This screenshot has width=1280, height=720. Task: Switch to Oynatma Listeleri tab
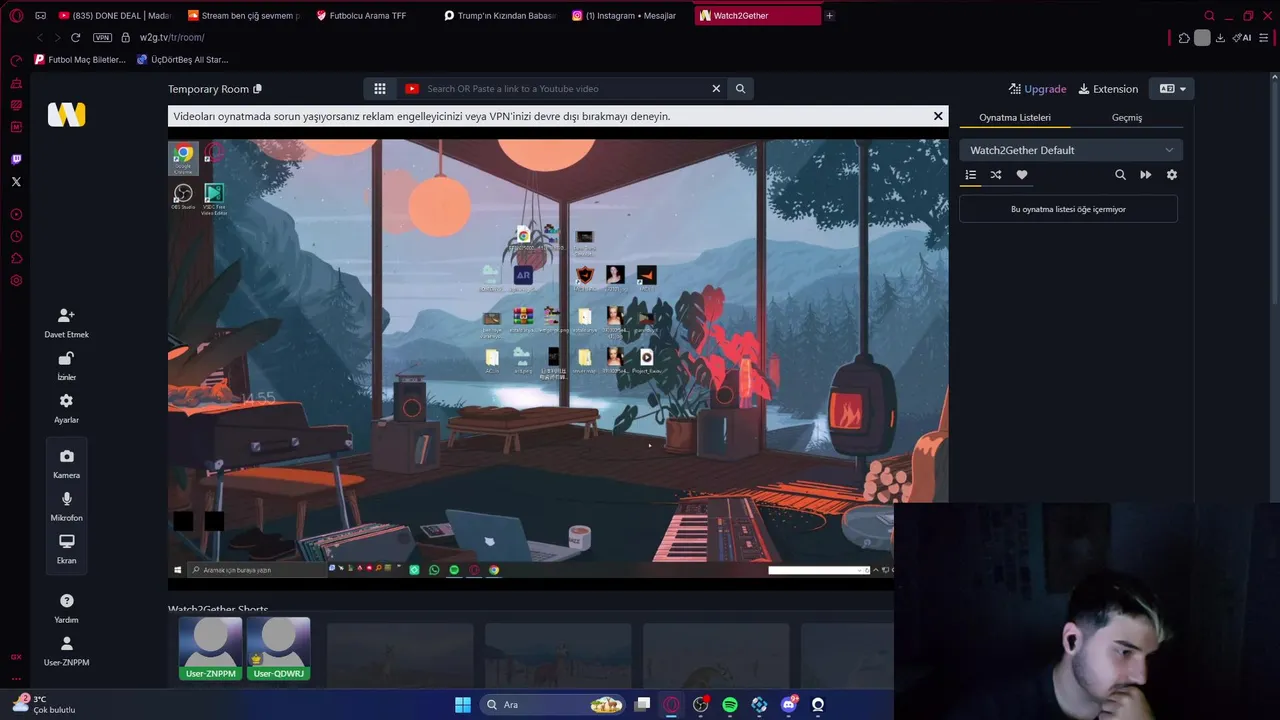pyautogui.click(x=1014, y=118)
